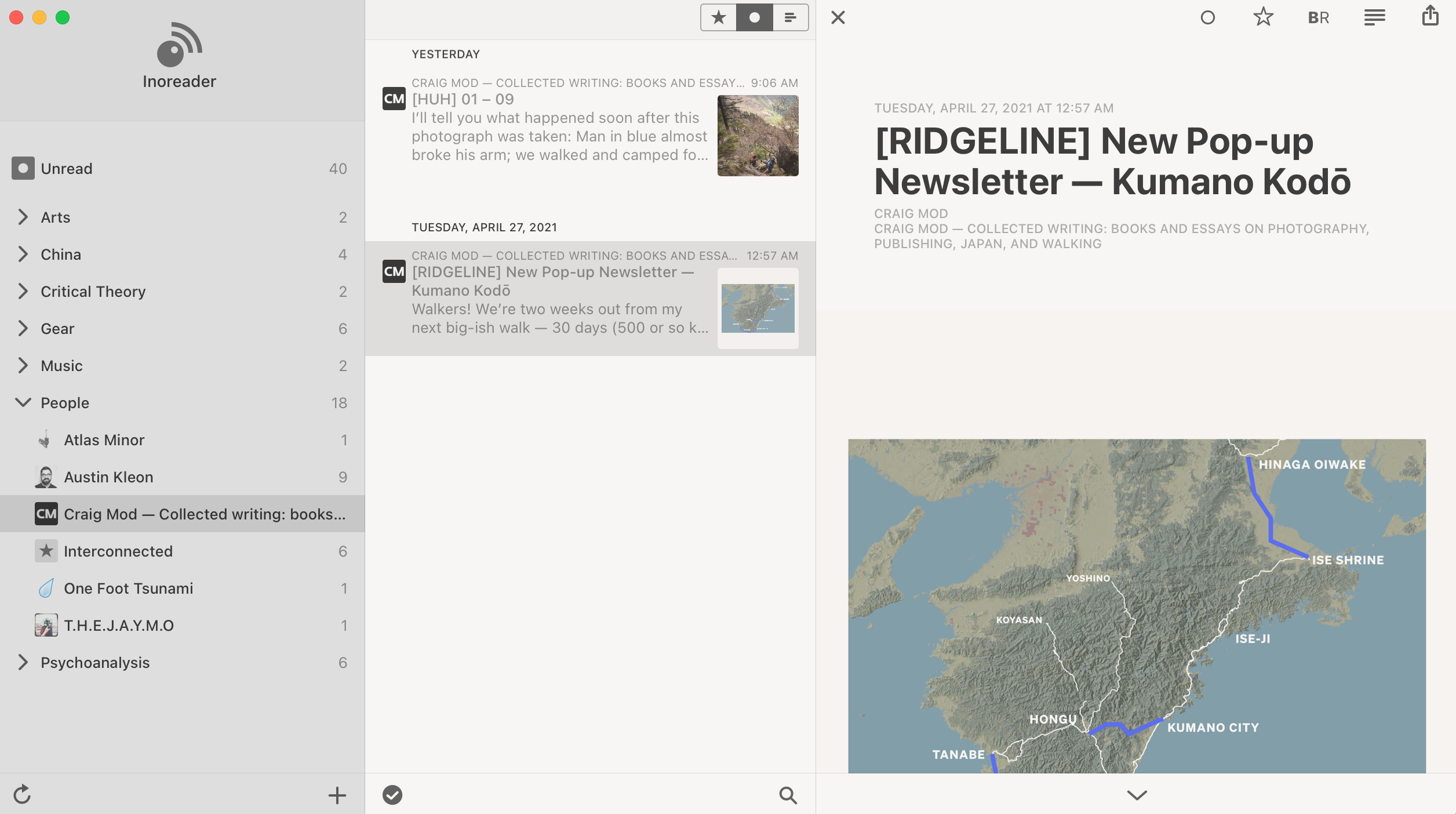Viewport: 1456px width, 814px height.
Task: Open the One Foot Tsunami feed
Action: point(182,588)
